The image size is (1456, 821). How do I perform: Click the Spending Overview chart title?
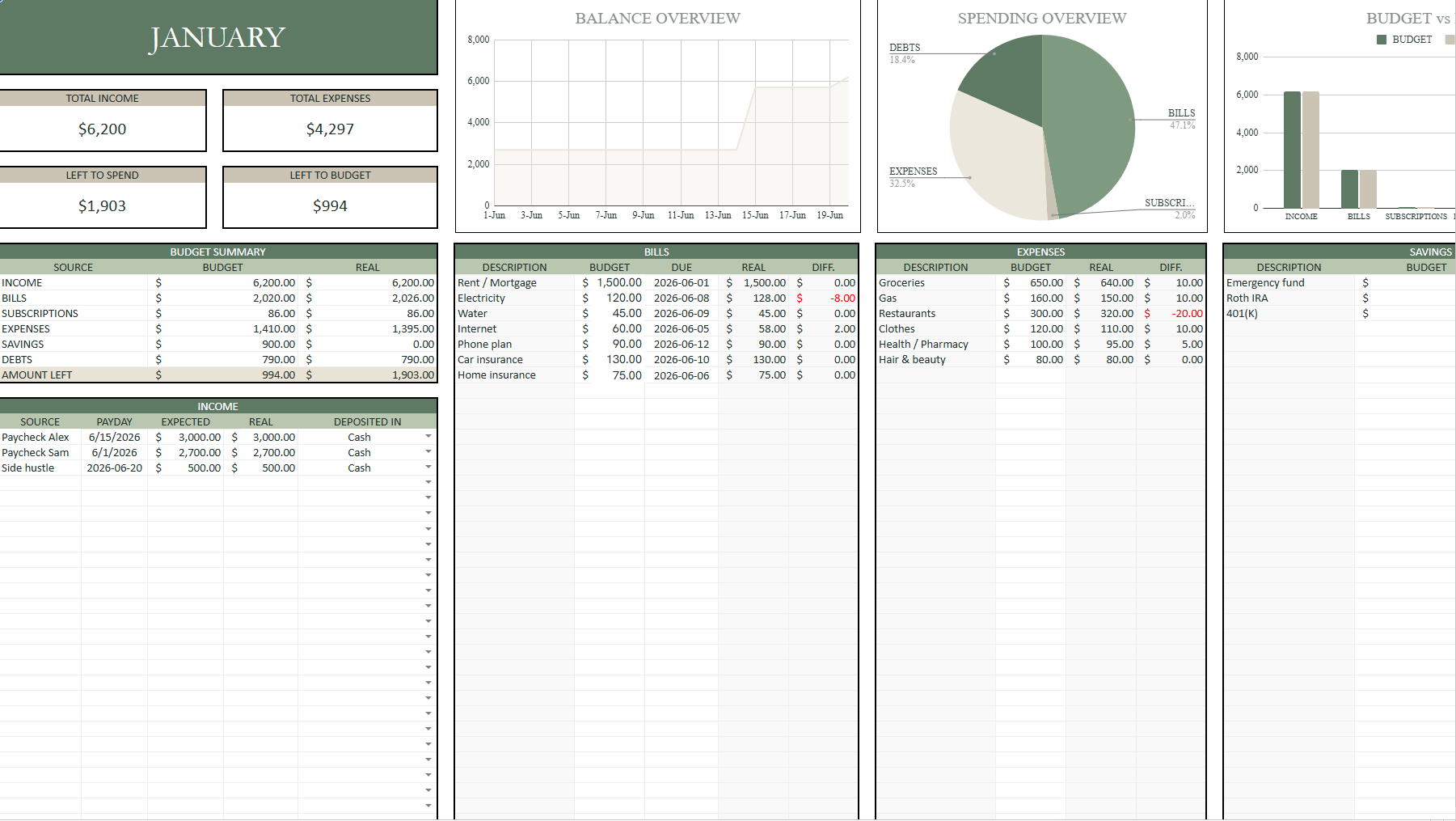pos(1042,18)
